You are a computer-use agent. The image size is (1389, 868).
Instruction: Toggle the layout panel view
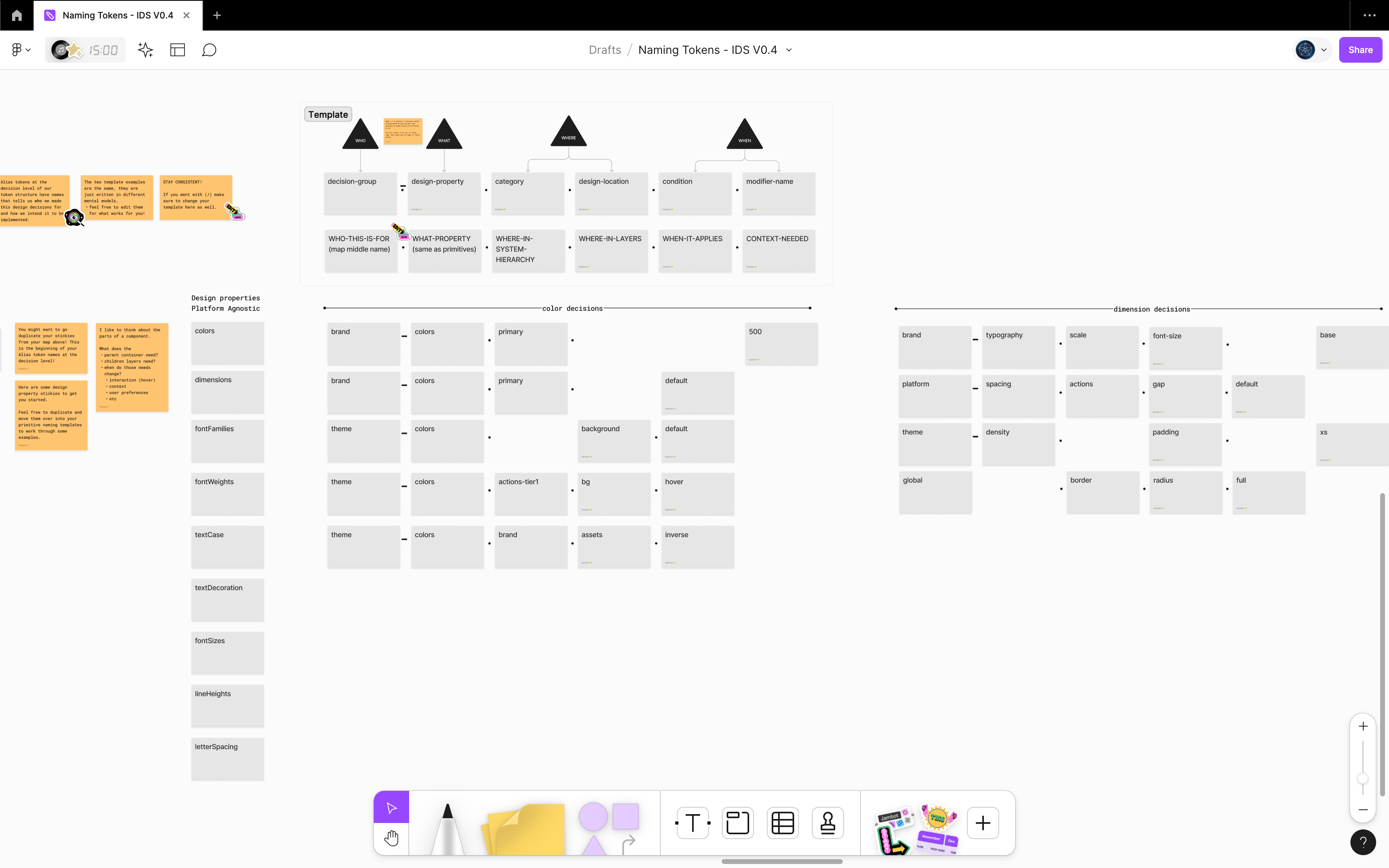[x=177, y=50]
